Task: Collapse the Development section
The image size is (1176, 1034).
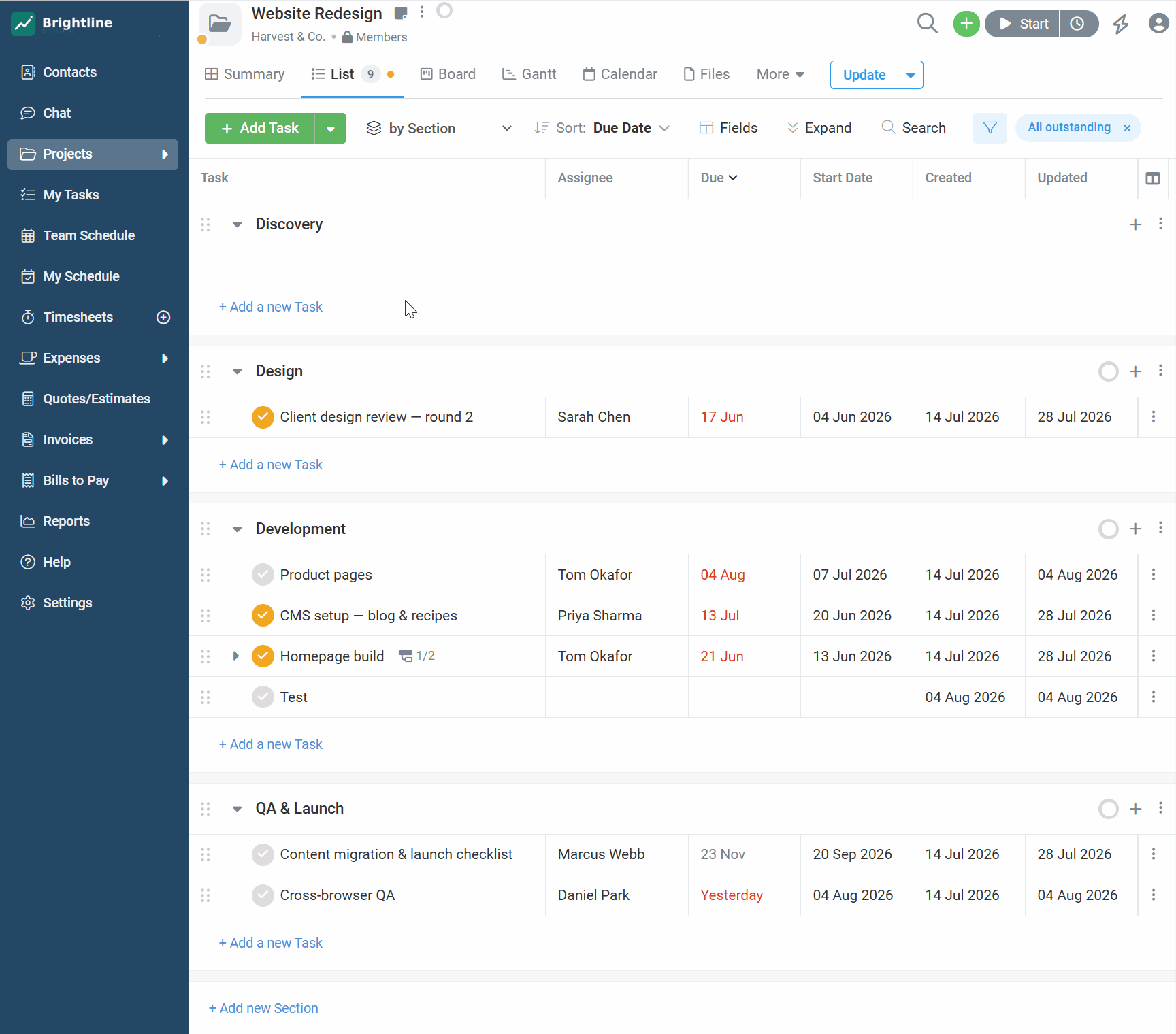Action: [237, 529]
